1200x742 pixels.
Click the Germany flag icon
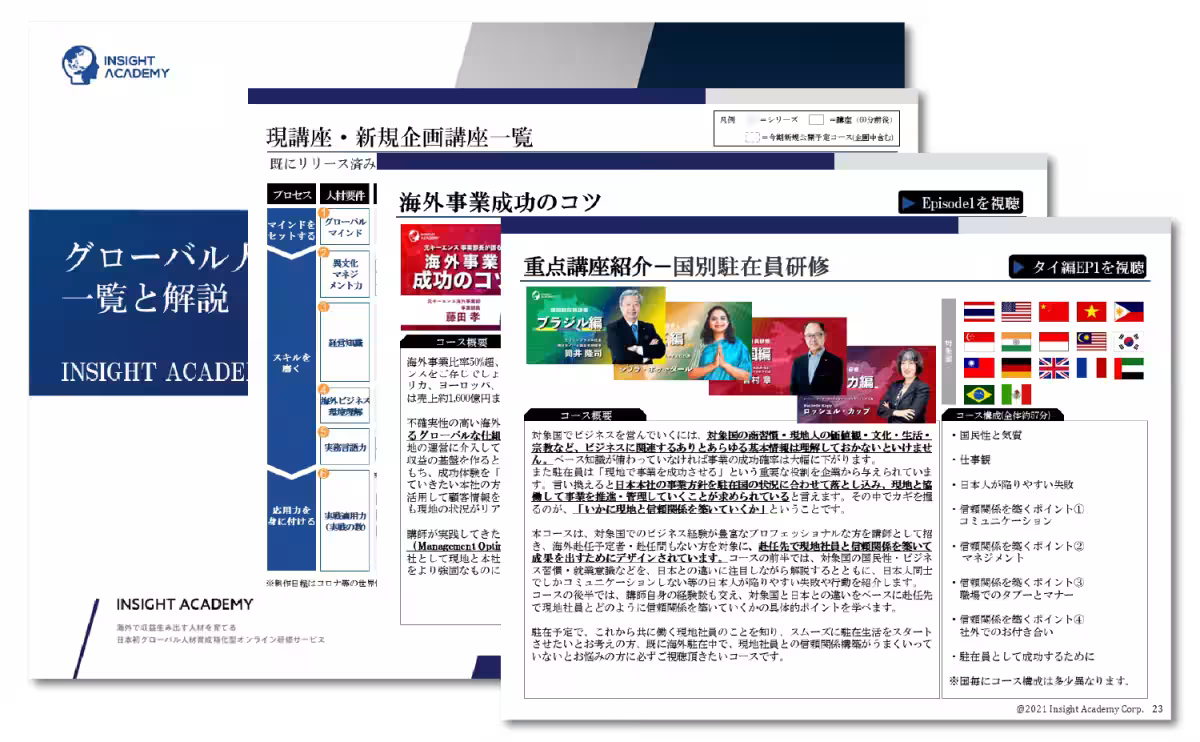[x=1016, y=367]
